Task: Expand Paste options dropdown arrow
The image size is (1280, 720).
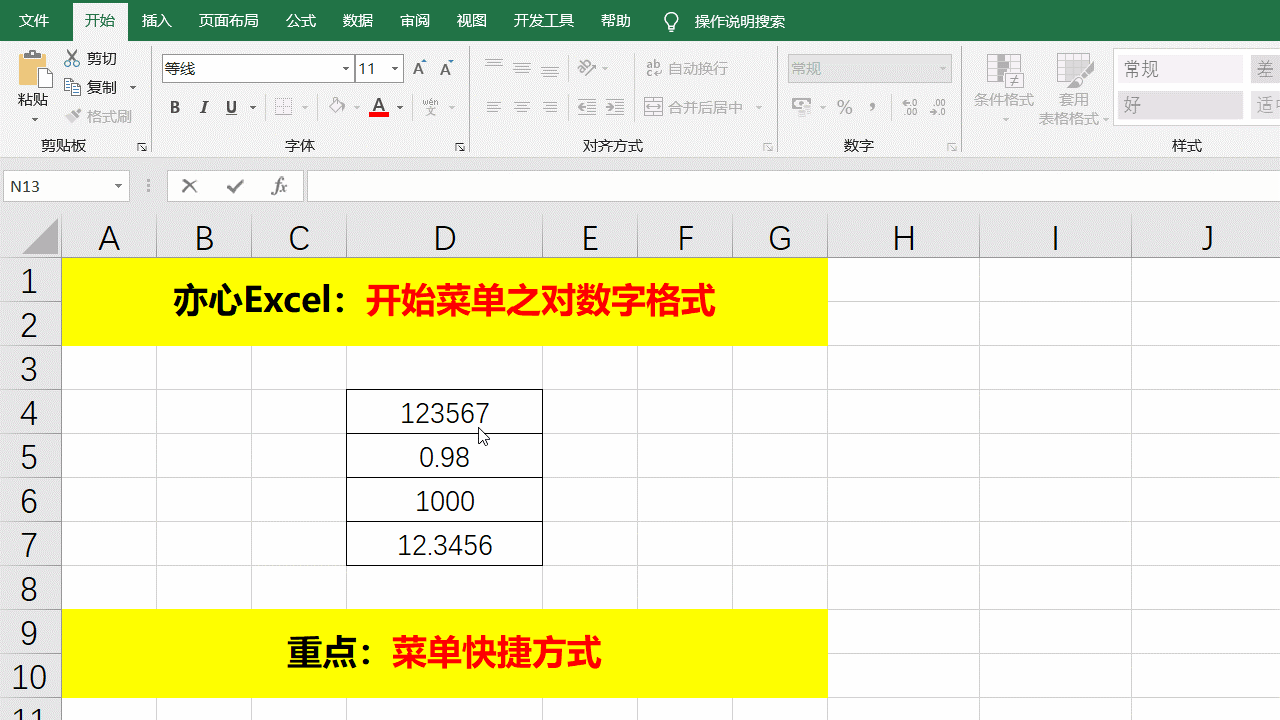Action: [x=34, y=120]
